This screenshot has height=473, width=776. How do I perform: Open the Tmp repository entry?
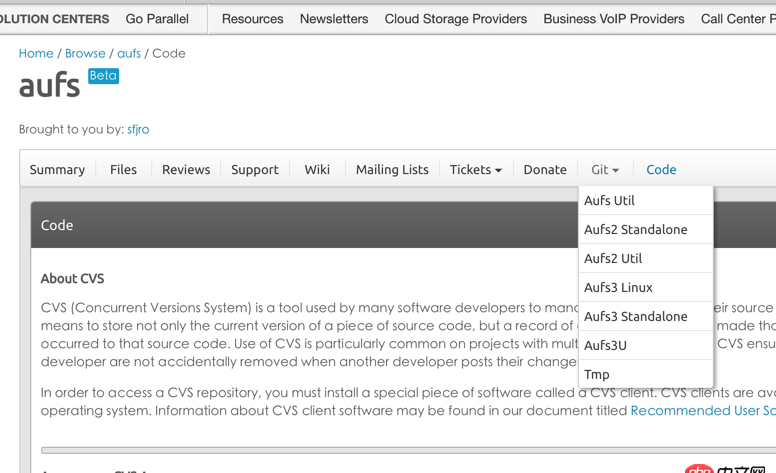[x=597, y=375]
